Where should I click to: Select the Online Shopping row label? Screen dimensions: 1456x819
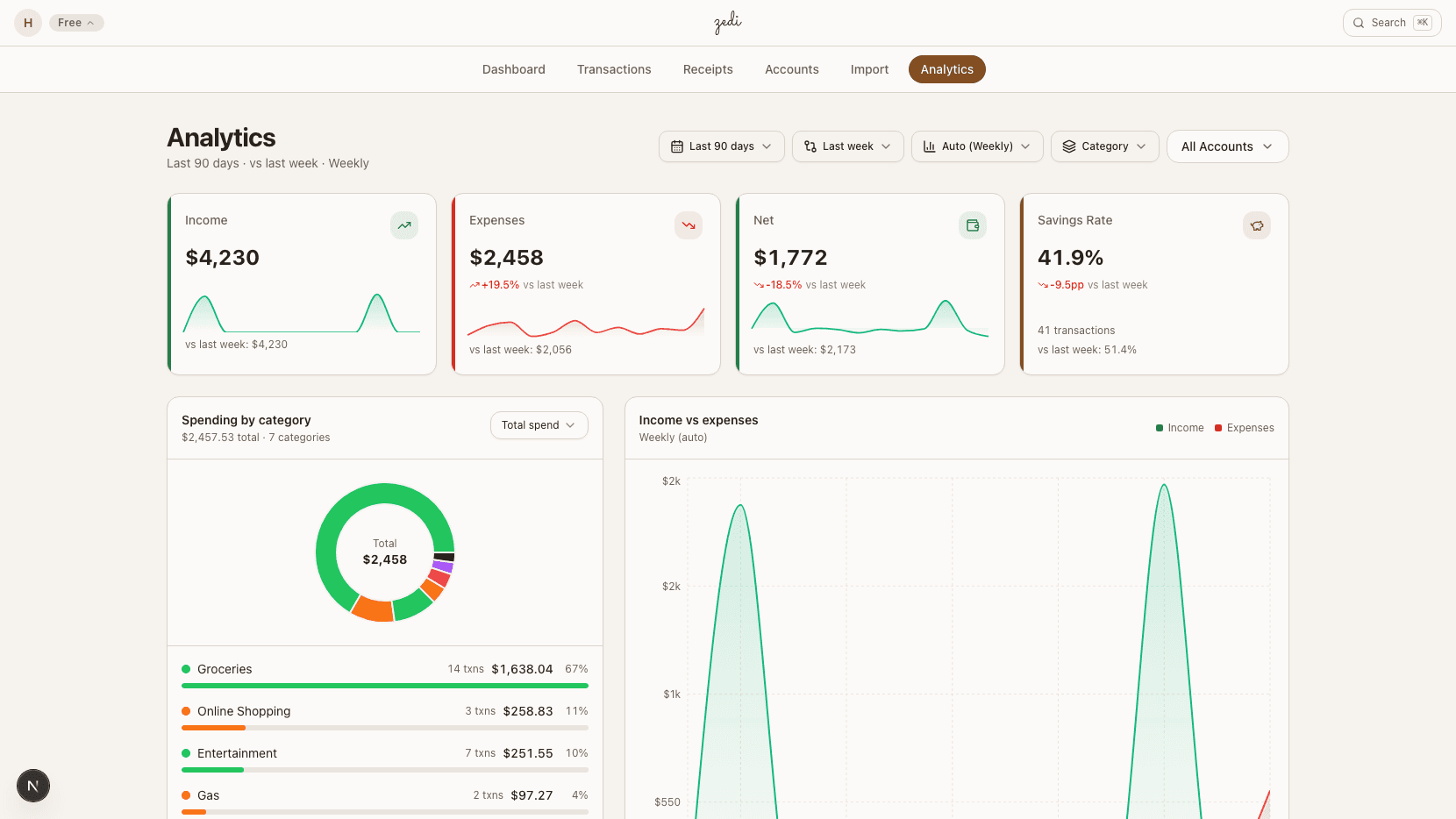point(244,711)
